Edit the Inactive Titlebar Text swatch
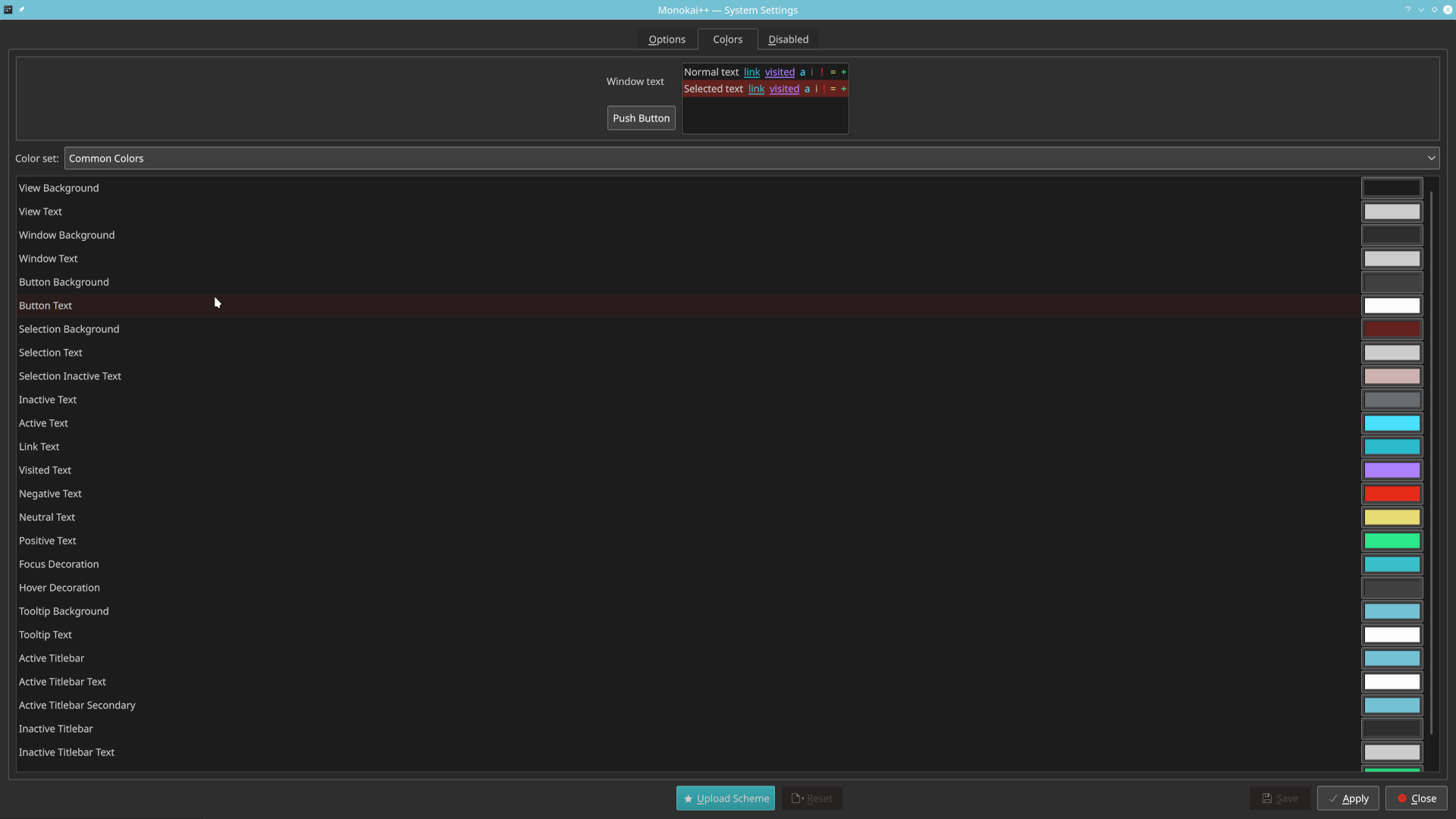Screen dimensions: 1456x819 click(x=1392, y=752)
